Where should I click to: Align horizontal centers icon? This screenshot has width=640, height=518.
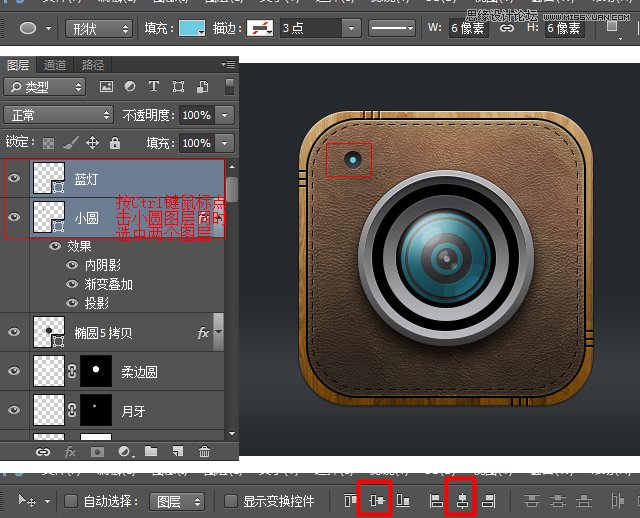(462, 500)
